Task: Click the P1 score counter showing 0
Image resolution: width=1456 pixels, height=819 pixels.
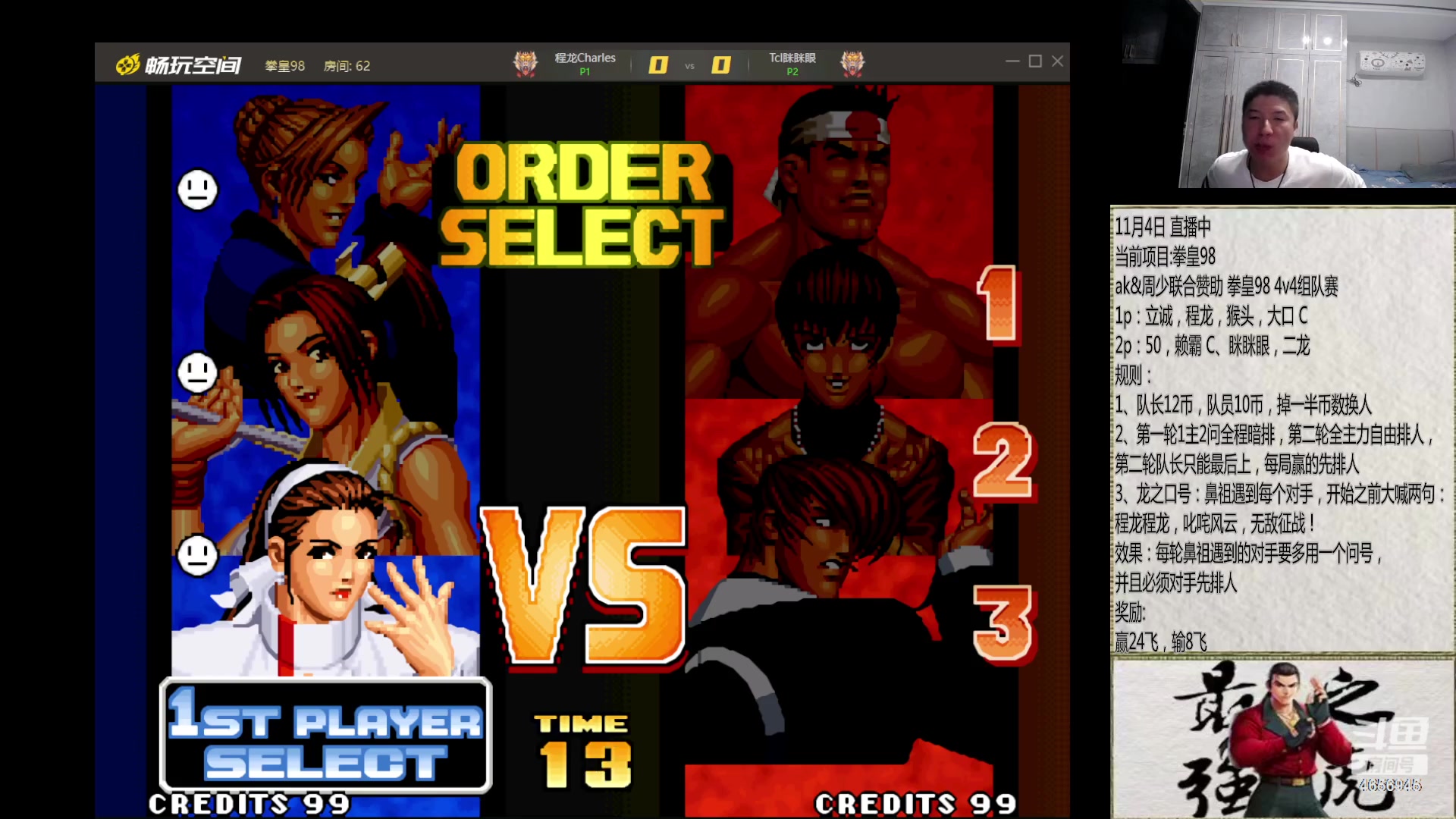Action: coord(658,65)
